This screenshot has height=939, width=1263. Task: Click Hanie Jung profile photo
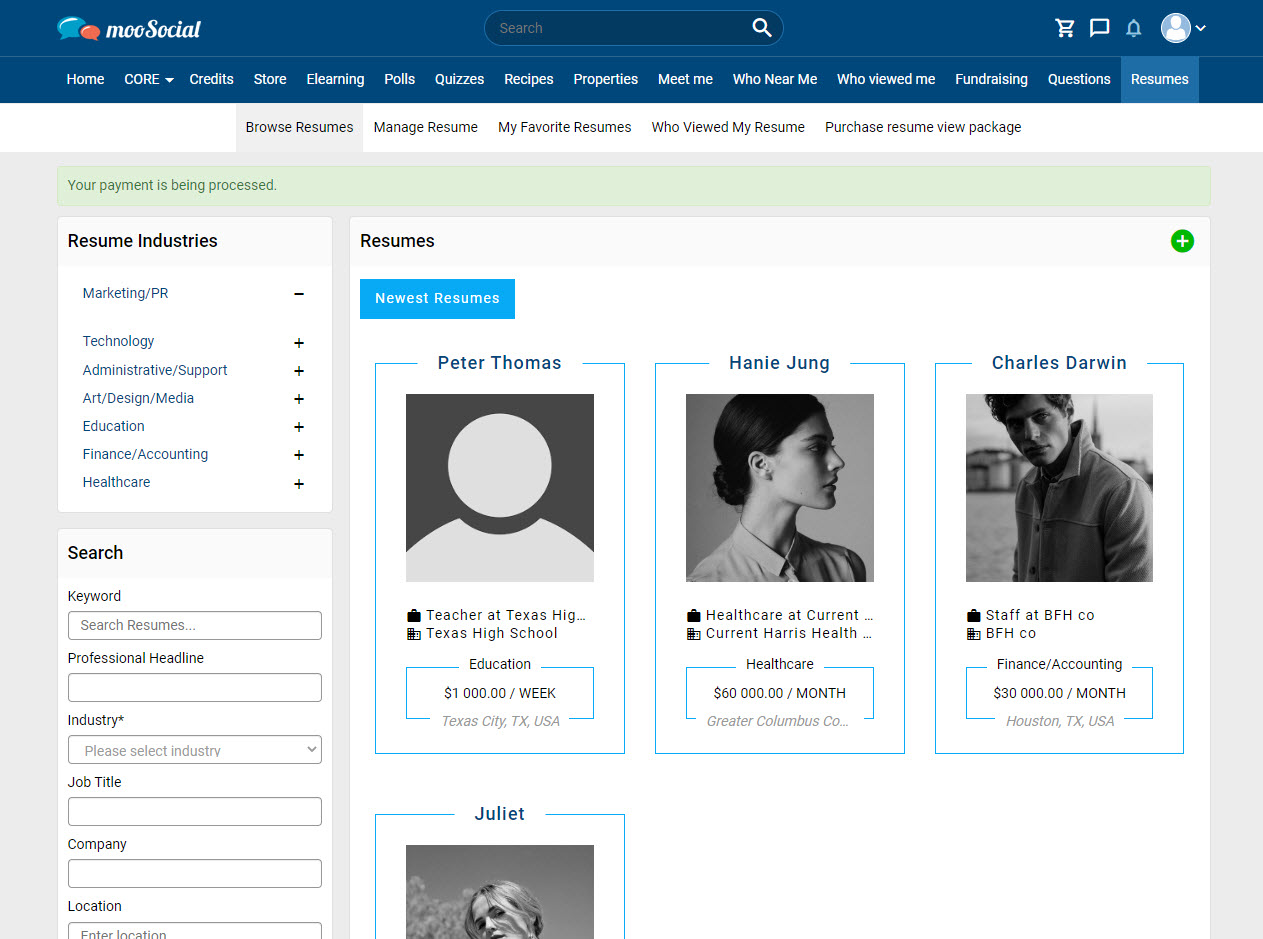click(780, 488)
